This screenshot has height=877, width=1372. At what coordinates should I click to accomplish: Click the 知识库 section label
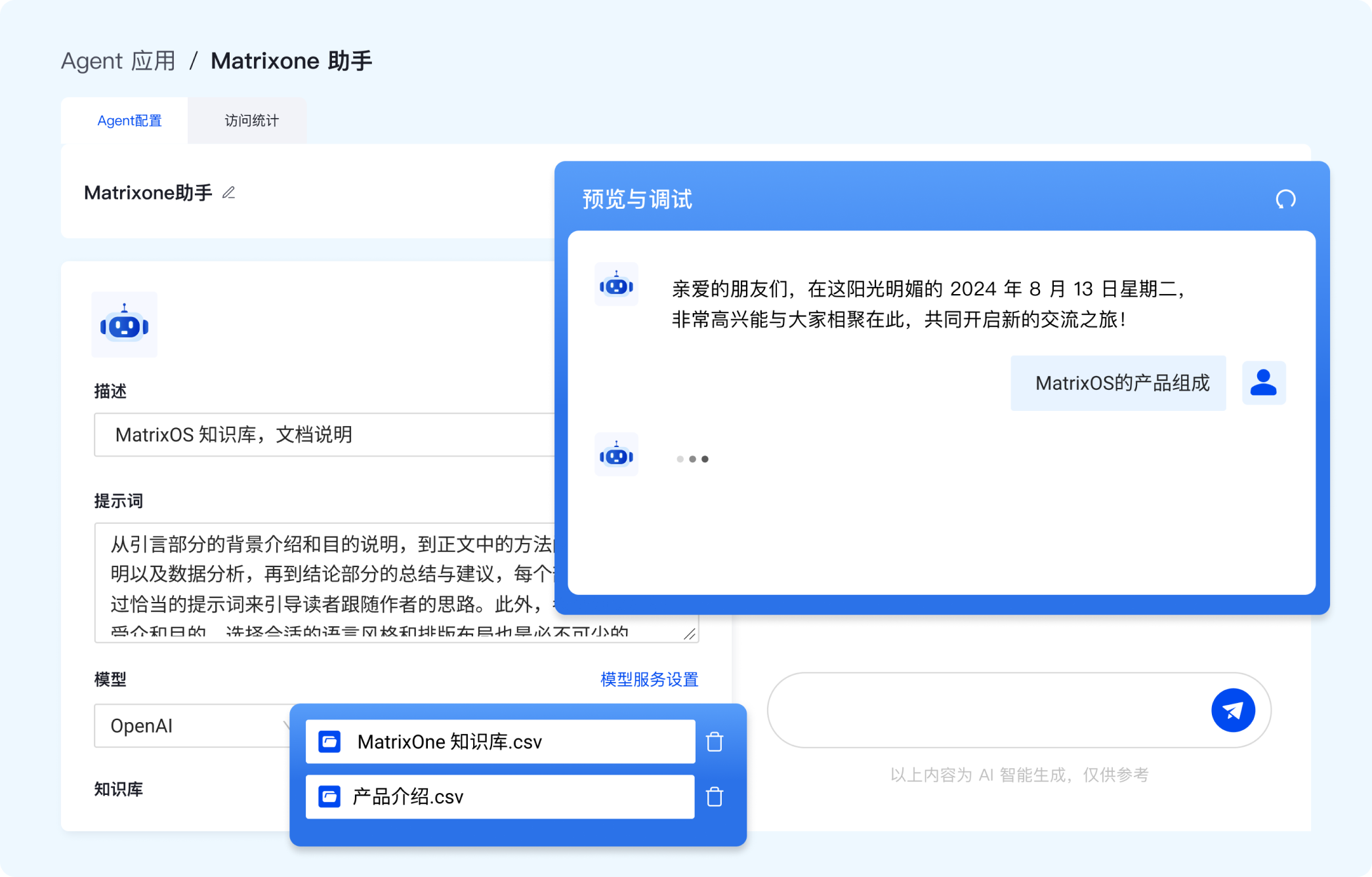119,789
